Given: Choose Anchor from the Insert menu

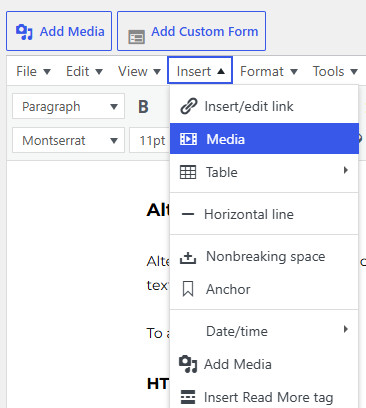Looking at the screenshot, I should 264,289.
